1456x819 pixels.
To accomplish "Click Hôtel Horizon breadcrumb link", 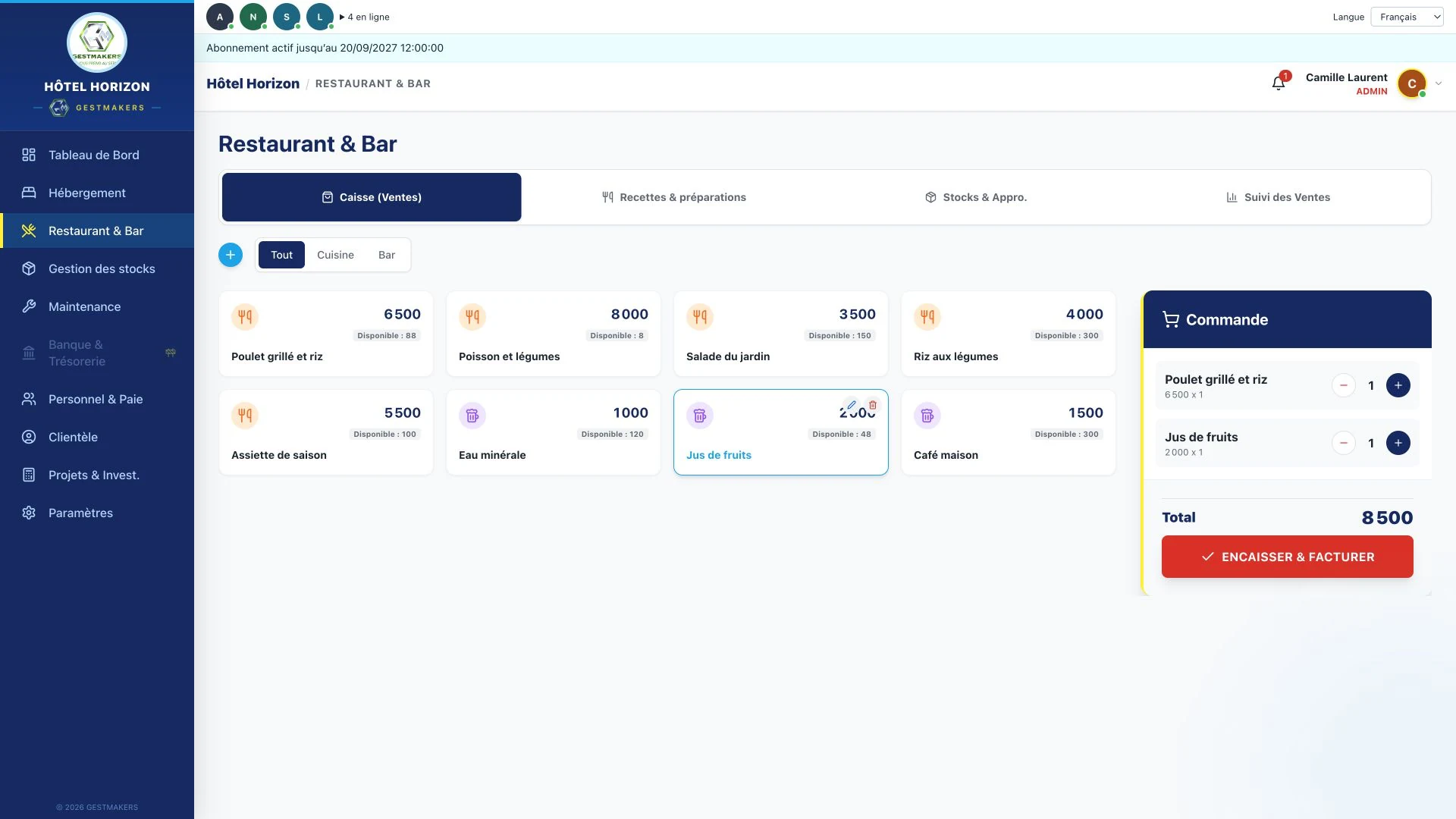I will pyautogui.click(x=253, y=83).
